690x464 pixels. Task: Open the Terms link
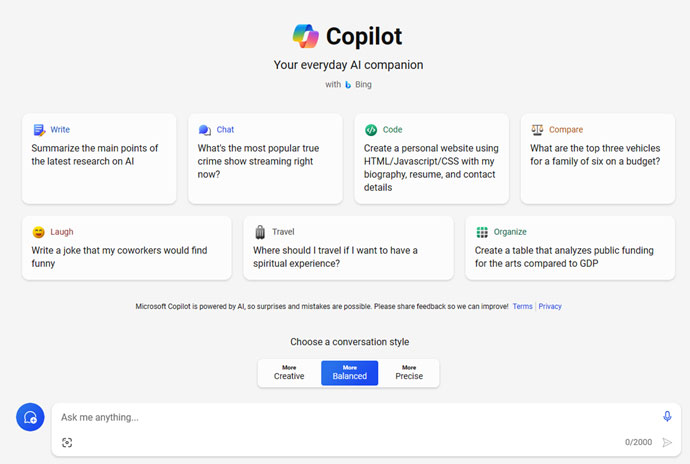[x=522, y=306]
